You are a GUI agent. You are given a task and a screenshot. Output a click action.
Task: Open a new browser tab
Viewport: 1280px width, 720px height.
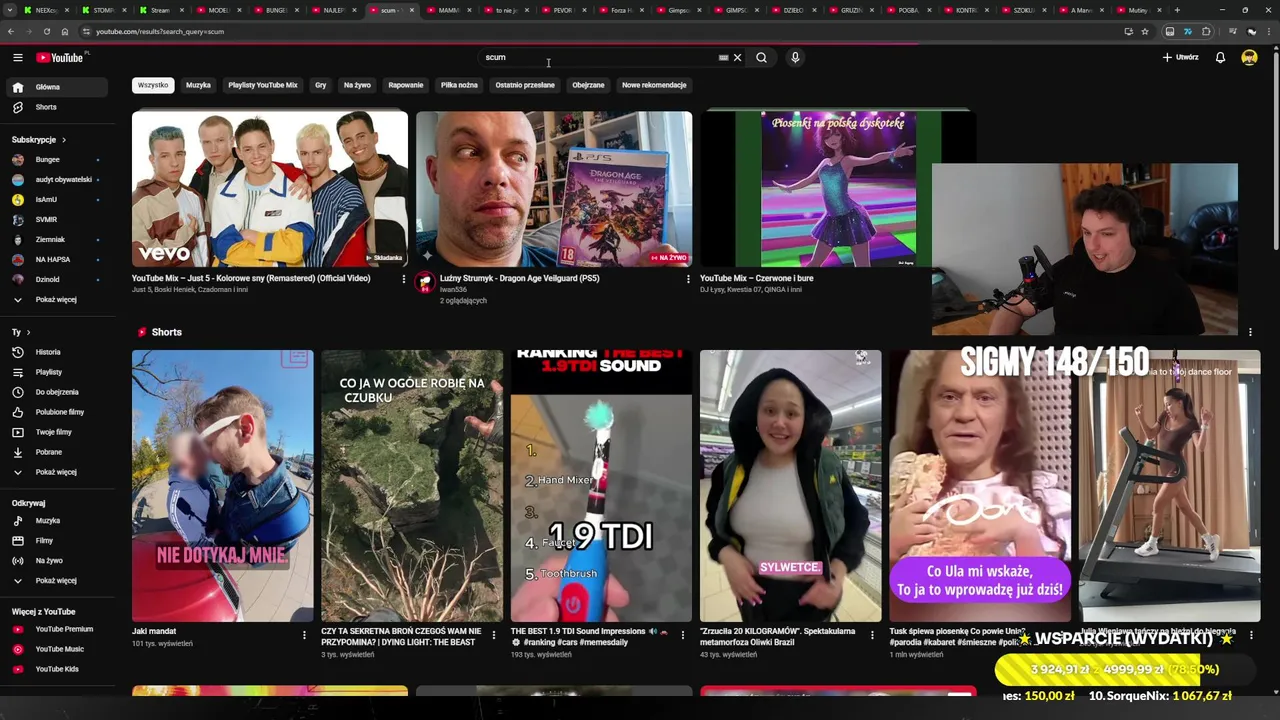[1177, 10]
